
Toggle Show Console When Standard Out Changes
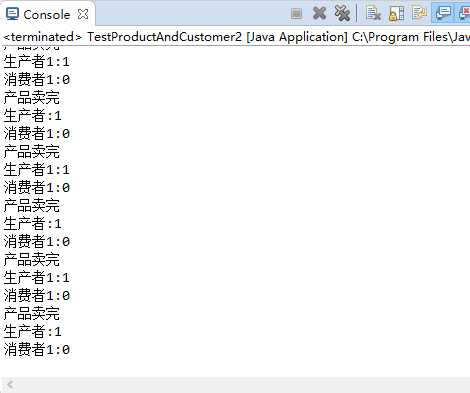[x=443, y=13]
